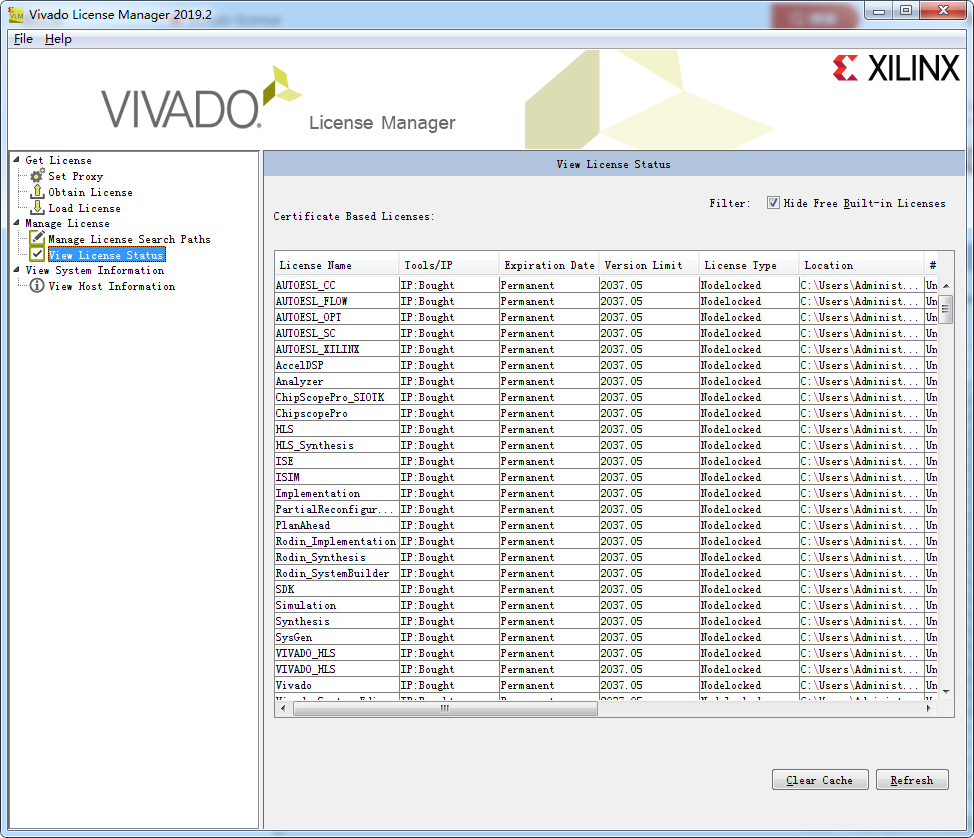Screen dimensions: 974x838
Task: Select the Implementation license name cell
Action: coord(337,493)
